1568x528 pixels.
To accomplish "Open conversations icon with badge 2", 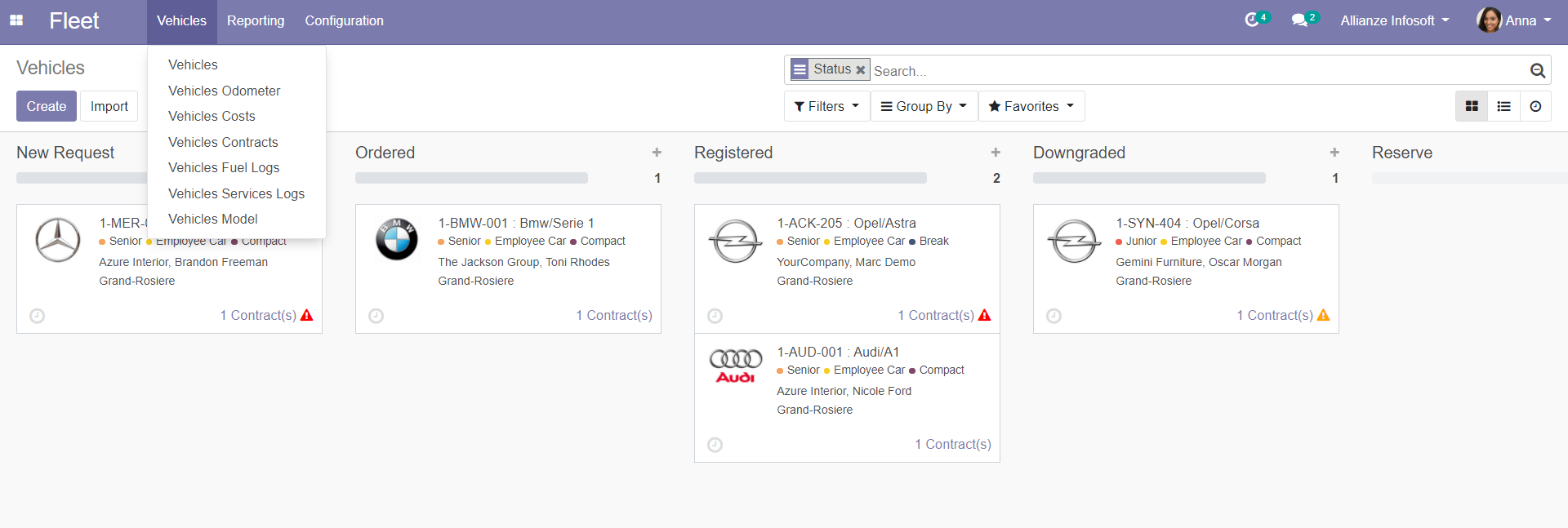I will click(x=1304, y=20).
